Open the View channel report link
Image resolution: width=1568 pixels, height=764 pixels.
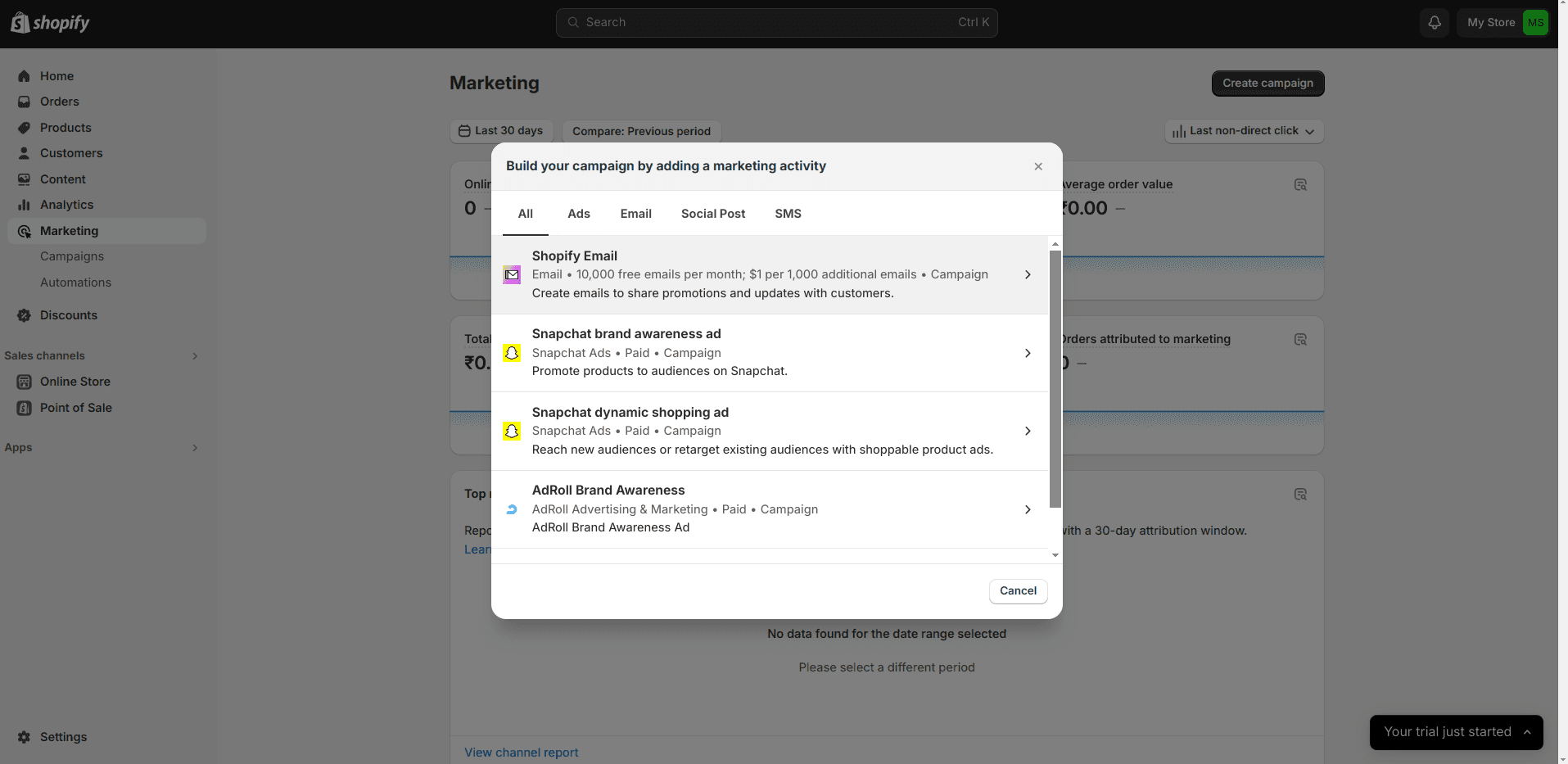point(521,752)
